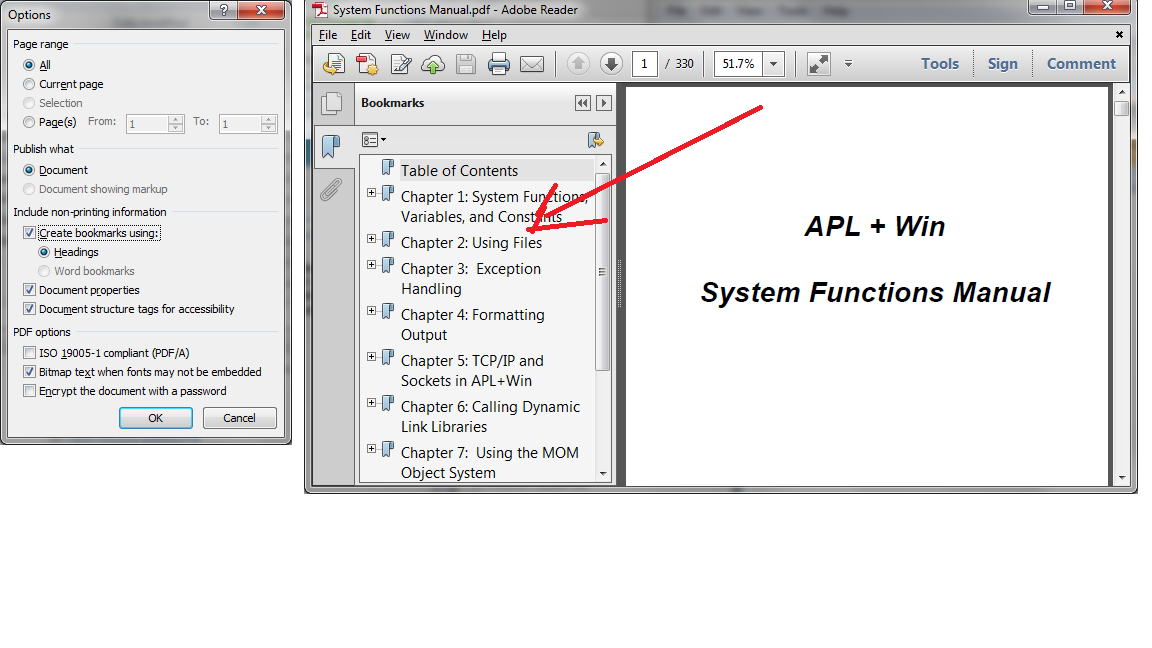Click bookmark icon beside Chapter 4: Formatting Output
1152x648 pixels.
pos(388,312)
